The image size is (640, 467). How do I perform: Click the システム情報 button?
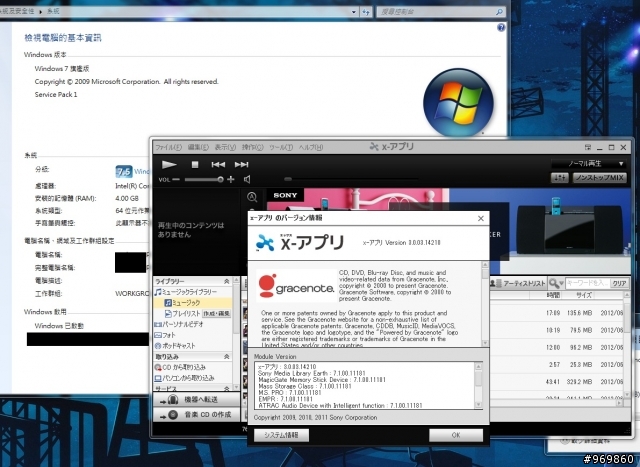coord(281,435)
